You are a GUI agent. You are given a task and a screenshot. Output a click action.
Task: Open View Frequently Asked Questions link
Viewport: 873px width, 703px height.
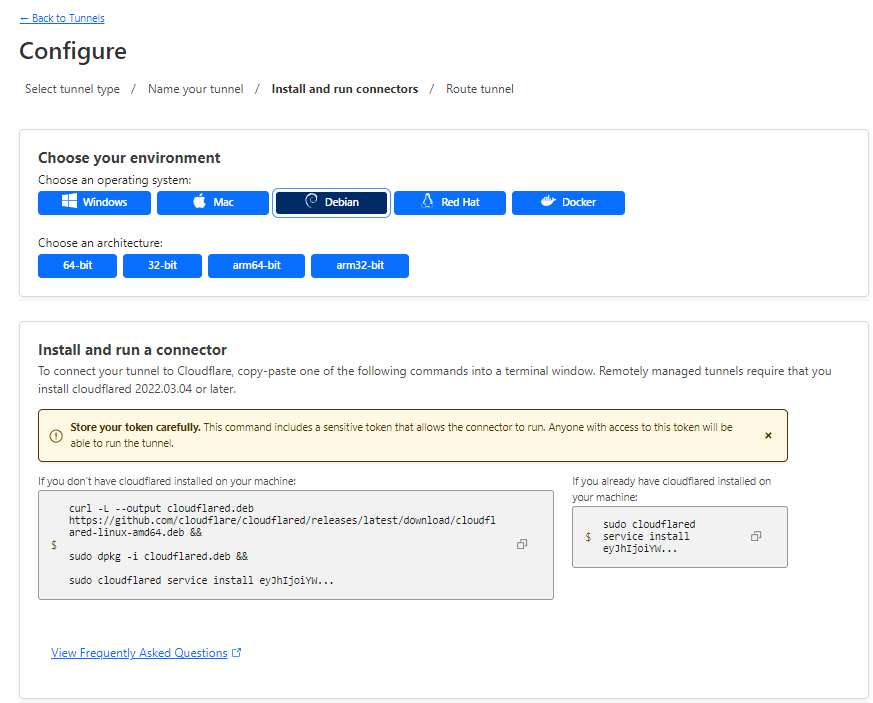point(139,653)
